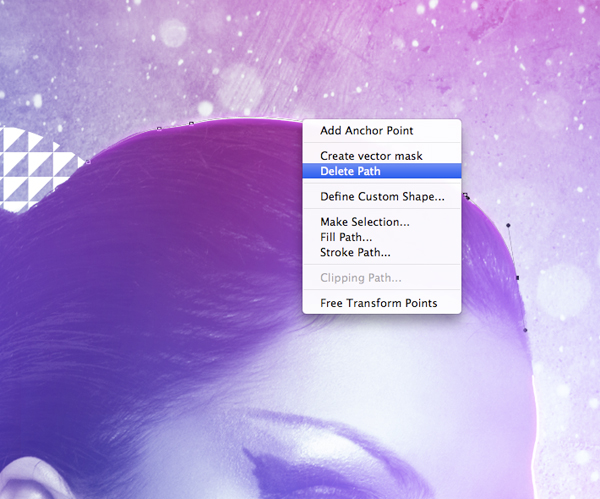Click anchor point right of Define Custom Shape
Viewport: 600px width, 499px height.
(466, 197)
